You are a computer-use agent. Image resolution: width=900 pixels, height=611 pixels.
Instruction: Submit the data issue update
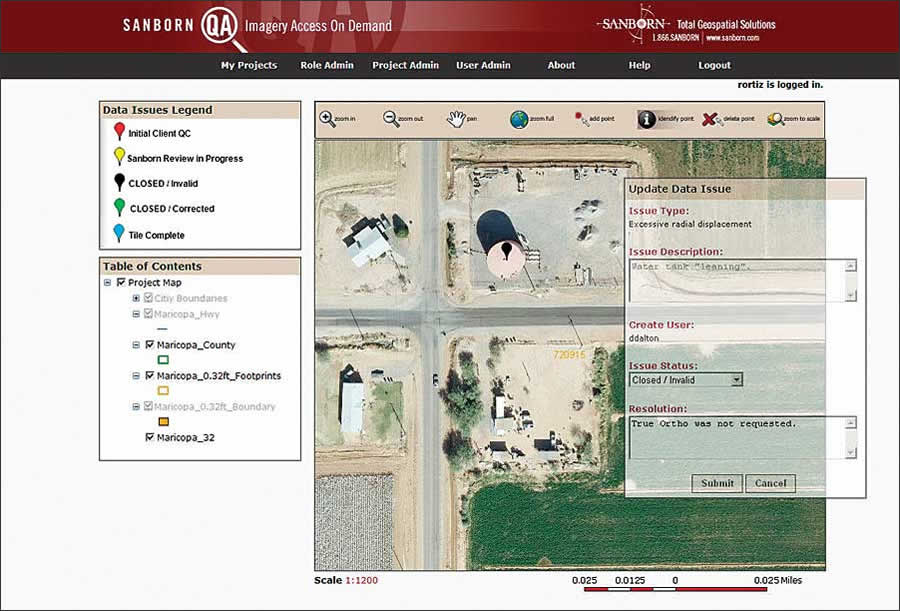(x=717, y=483)
